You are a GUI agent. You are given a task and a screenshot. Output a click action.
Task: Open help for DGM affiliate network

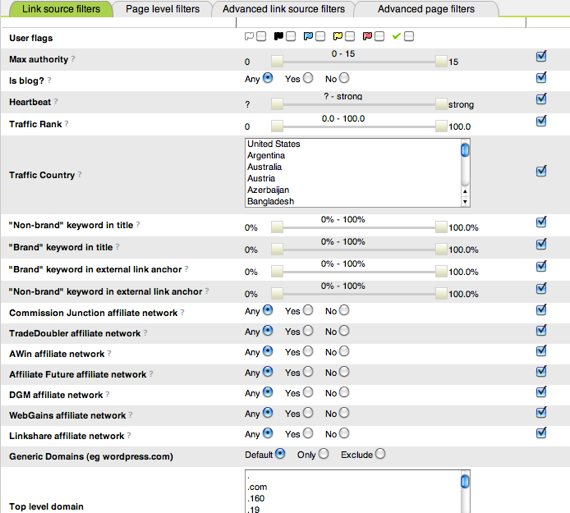(108, 394)
